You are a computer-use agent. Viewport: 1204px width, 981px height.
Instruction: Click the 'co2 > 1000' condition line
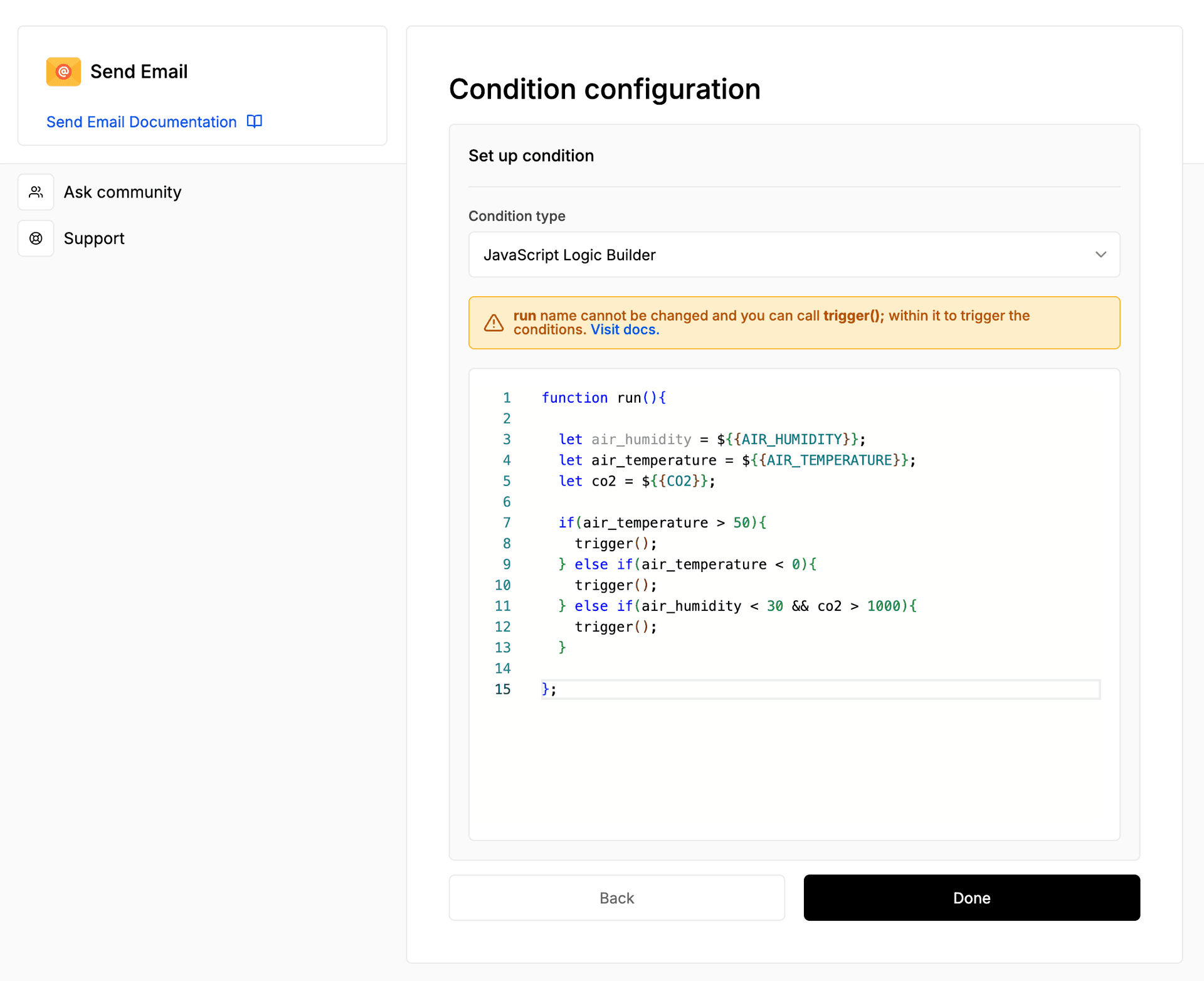pos(737,606)
